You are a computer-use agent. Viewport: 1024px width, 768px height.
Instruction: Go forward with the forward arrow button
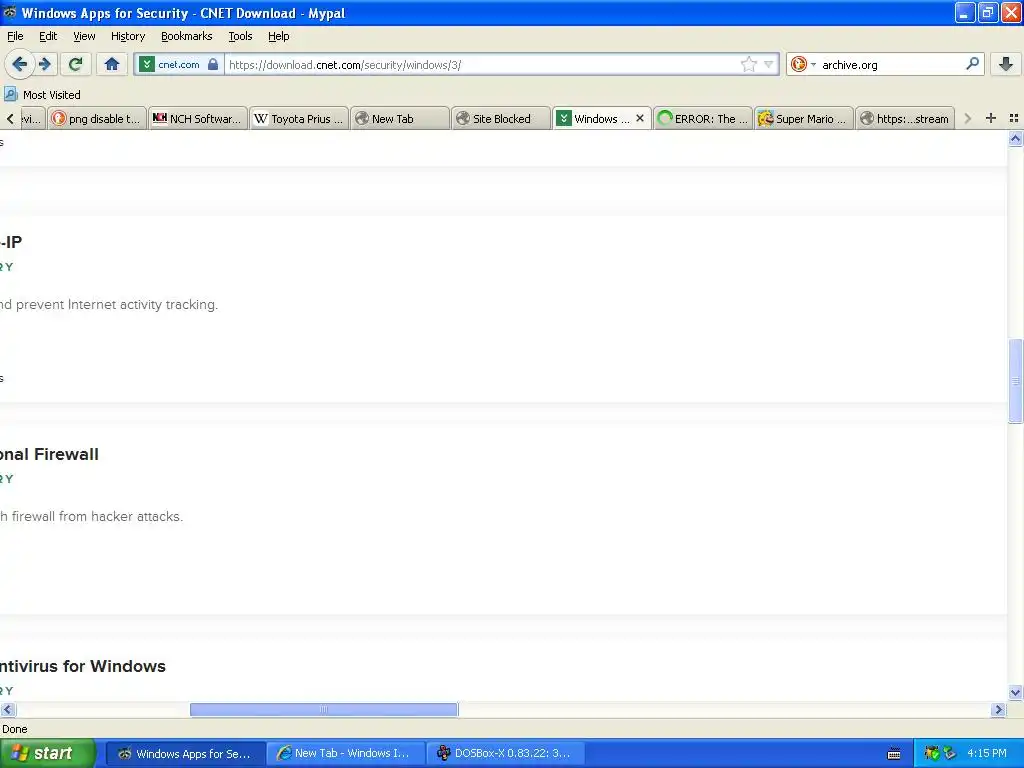pyautogui.click(x=45, y=64)
